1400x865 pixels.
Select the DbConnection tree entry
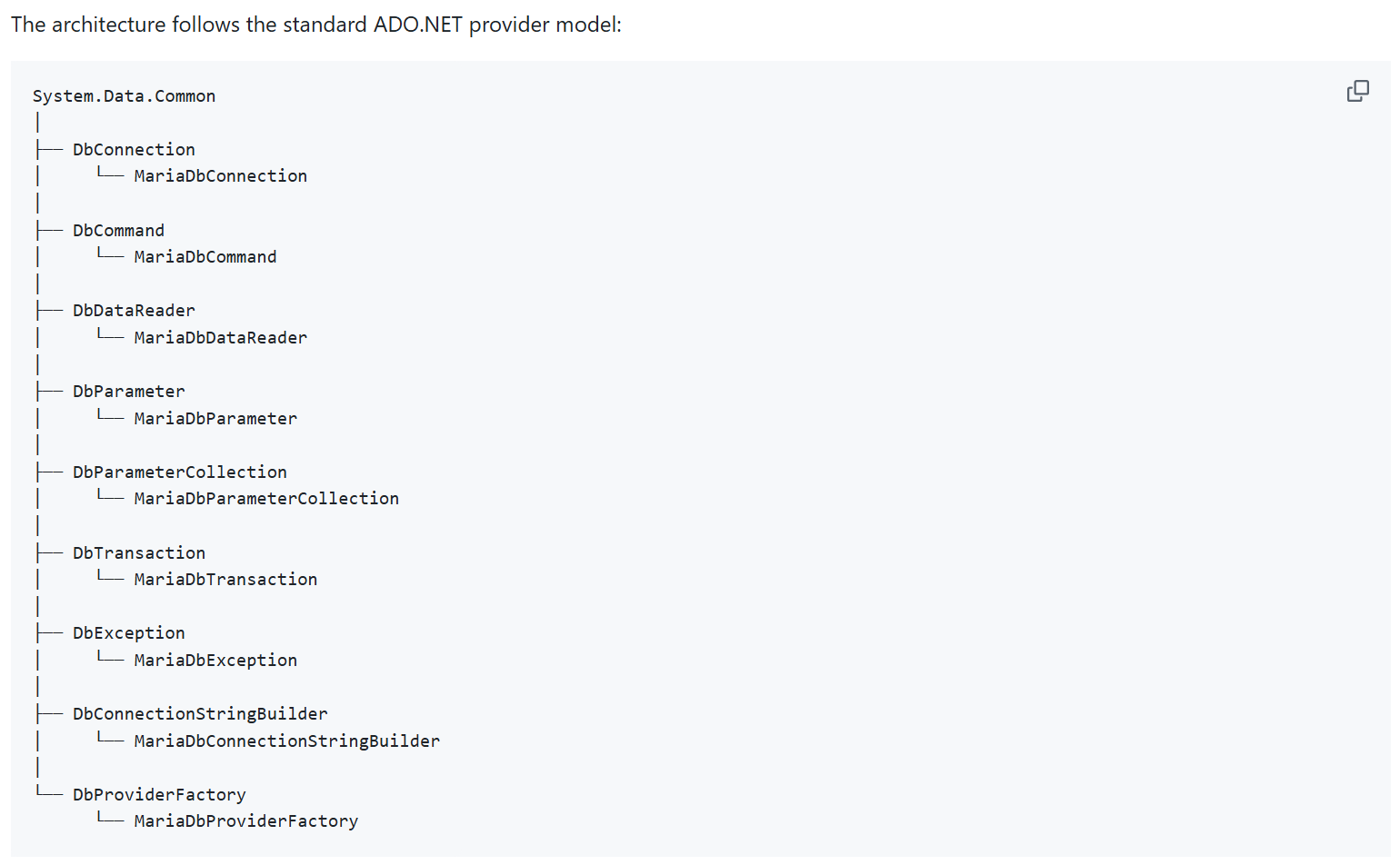[x=134, y=150]
